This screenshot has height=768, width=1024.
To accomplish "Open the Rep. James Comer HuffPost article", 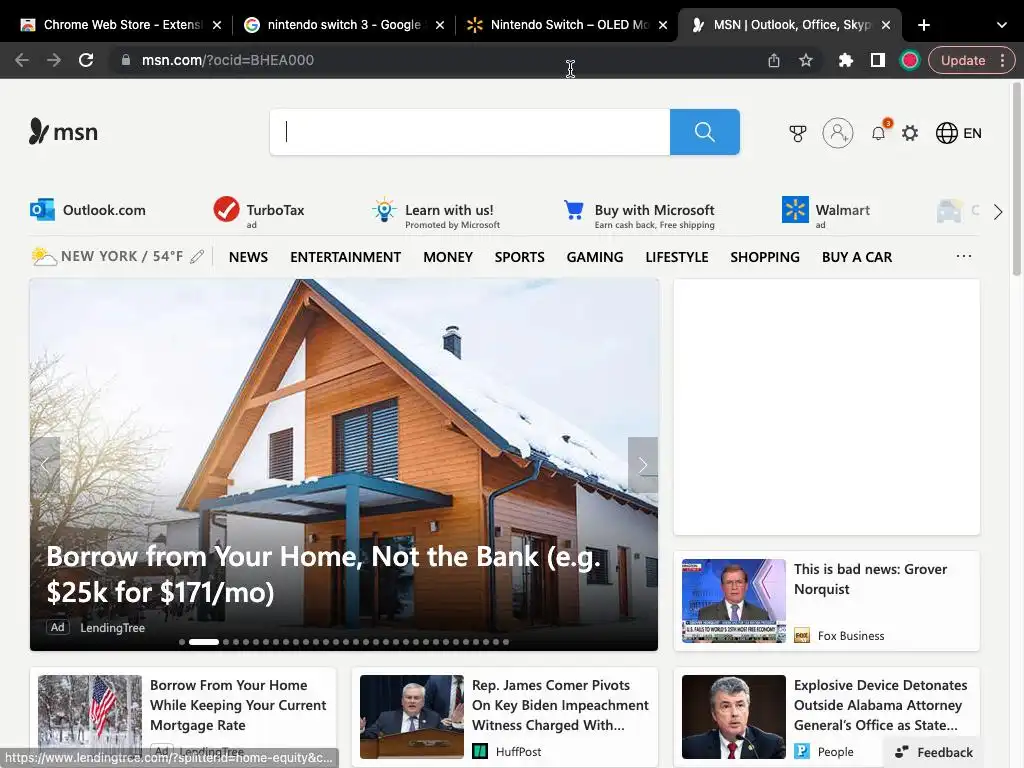I will pyautogui.click(x=560, y=705).
